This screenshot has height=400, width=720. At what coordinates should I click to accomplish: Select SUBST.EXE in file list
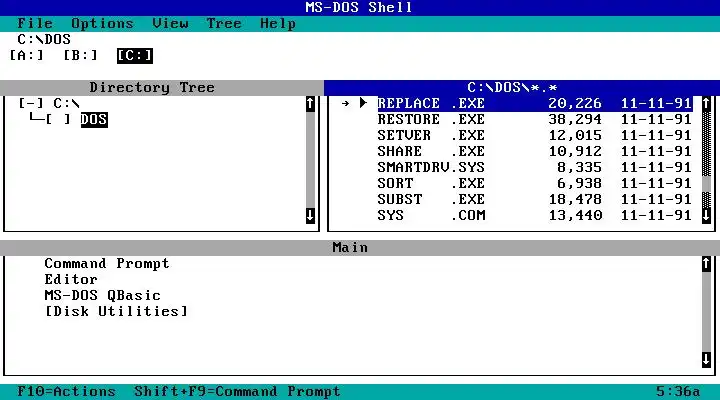pyautogui.click(x=535, y=199)
